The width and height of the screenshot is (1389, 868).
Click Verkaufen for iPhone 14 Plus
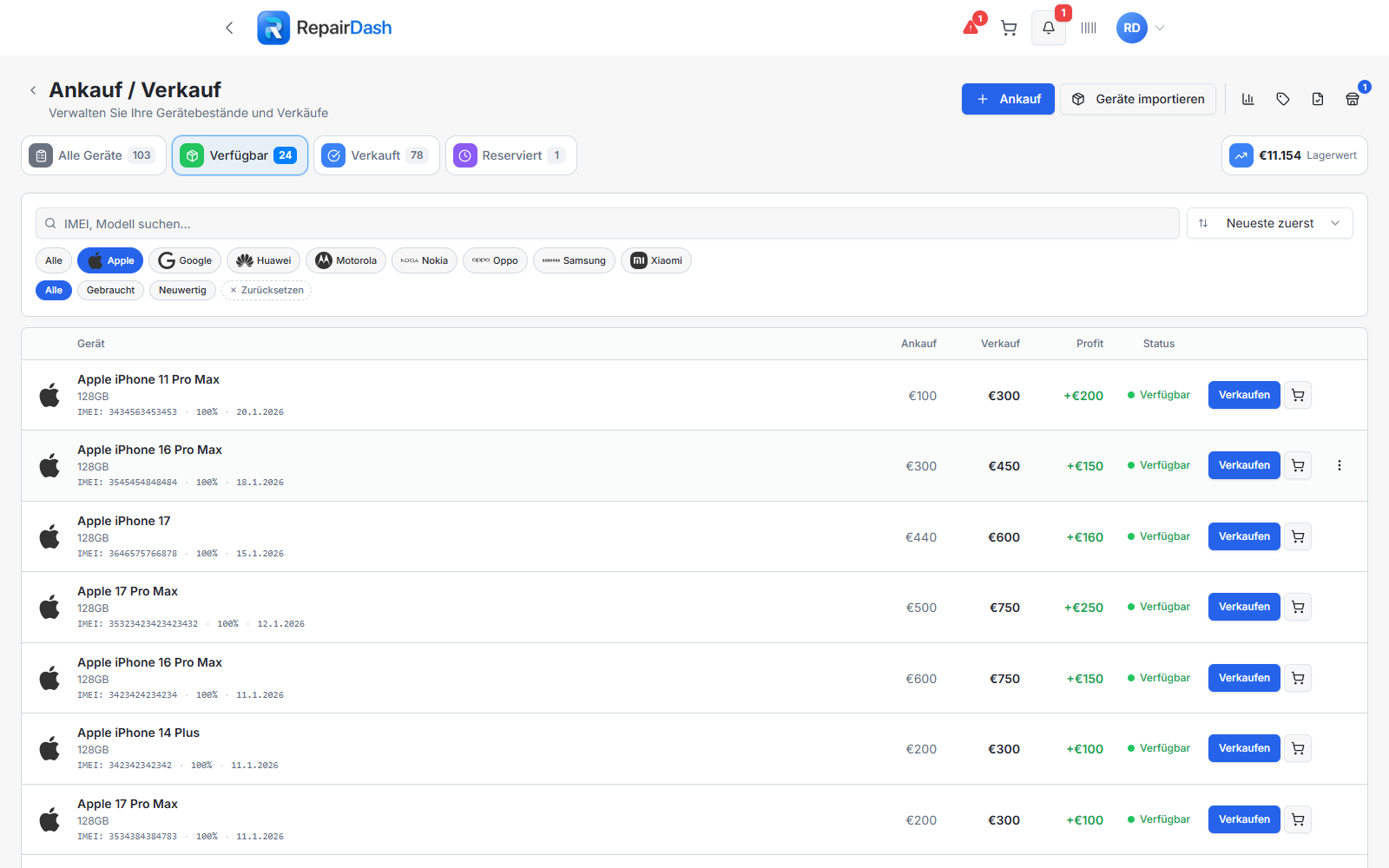click(x=1244, y=748)
